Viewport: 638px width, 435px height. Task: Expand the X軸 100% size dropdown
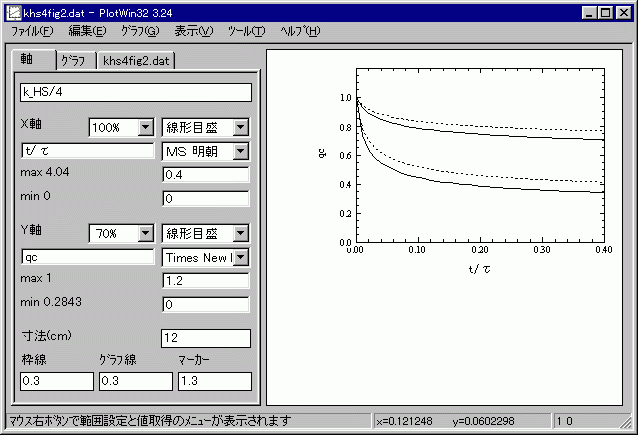(145, 128)
